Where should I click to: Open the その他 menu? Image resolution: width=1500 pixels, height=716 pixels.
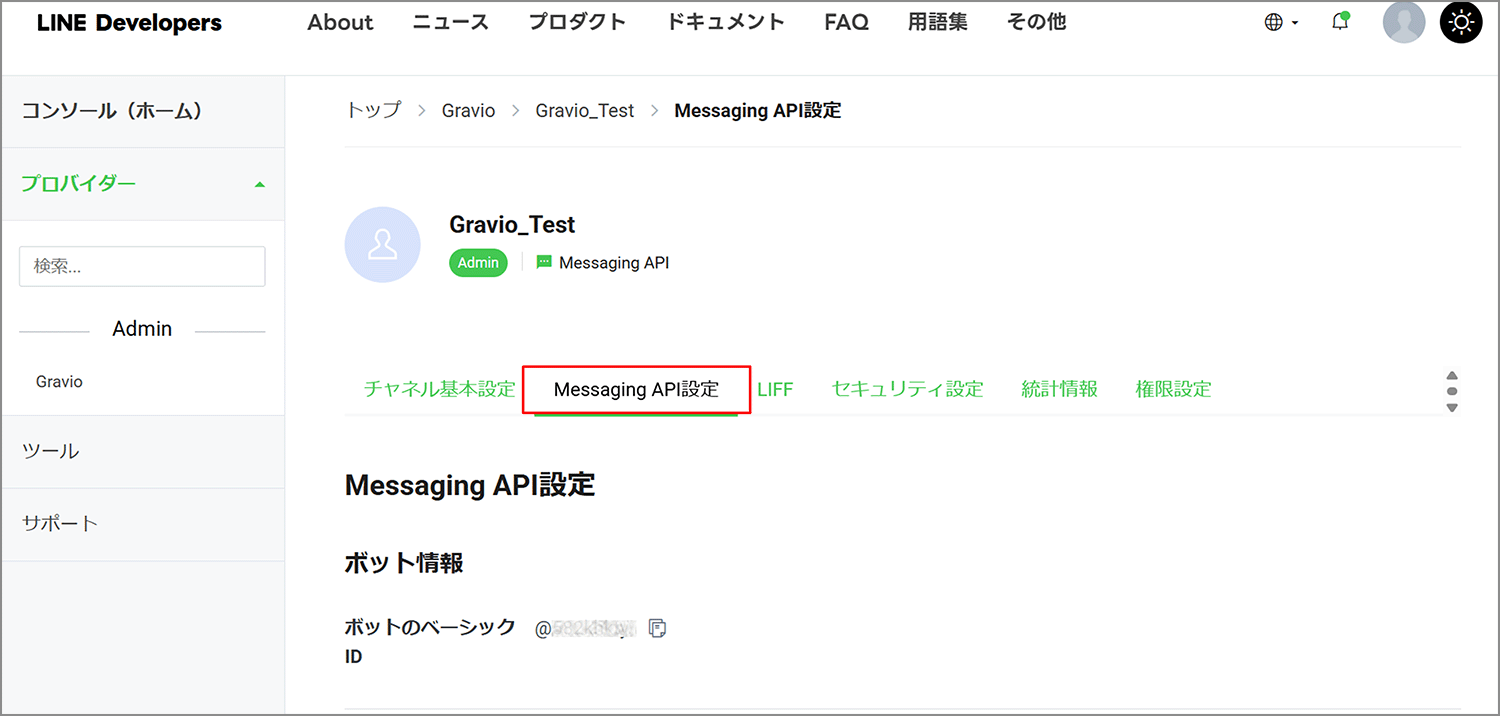point(1036,22)
